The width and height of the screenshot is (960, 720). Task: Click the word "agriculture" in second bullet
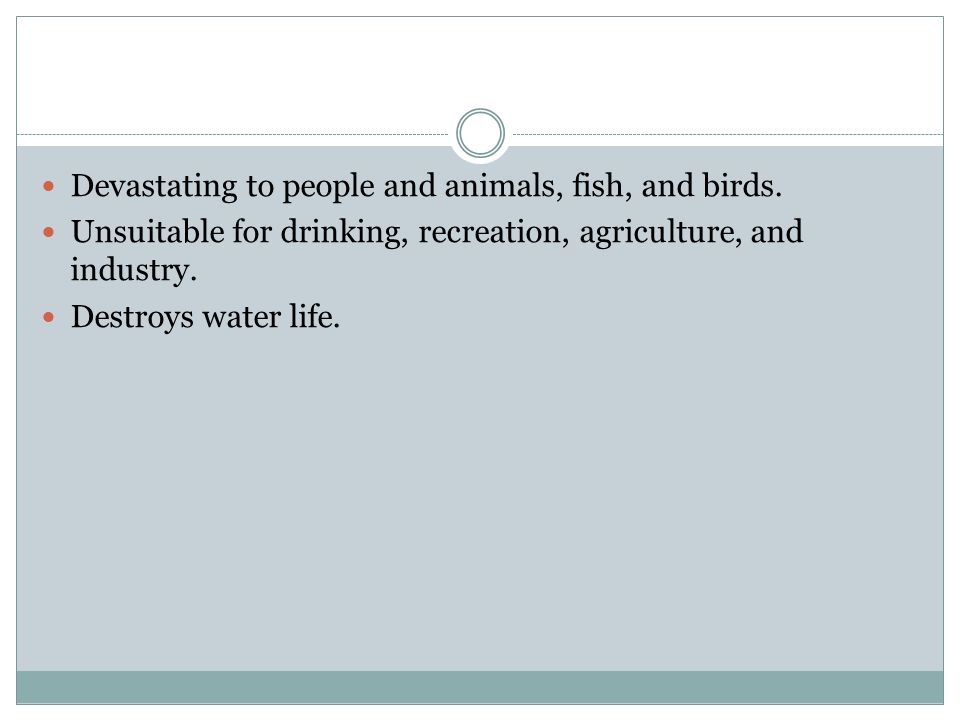click(x=656, y=234)
